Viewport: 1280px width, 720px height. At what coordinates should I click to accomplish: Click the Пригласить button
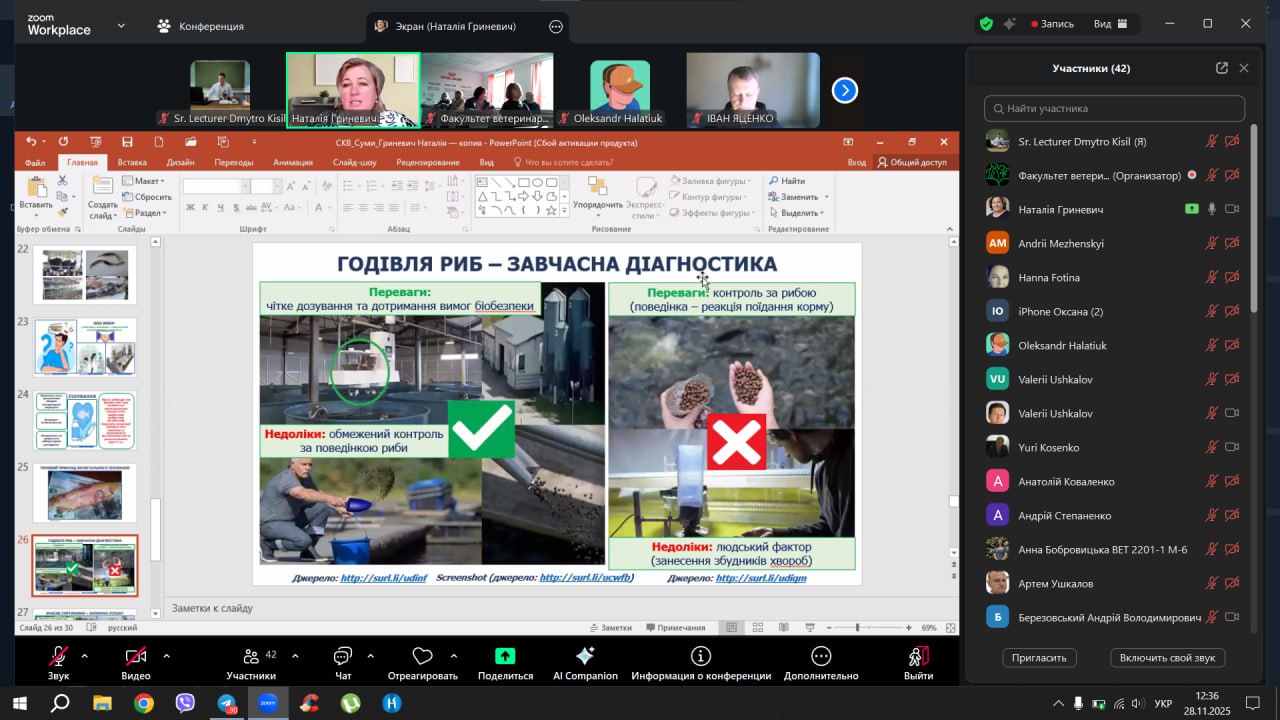click(1039, 657)
